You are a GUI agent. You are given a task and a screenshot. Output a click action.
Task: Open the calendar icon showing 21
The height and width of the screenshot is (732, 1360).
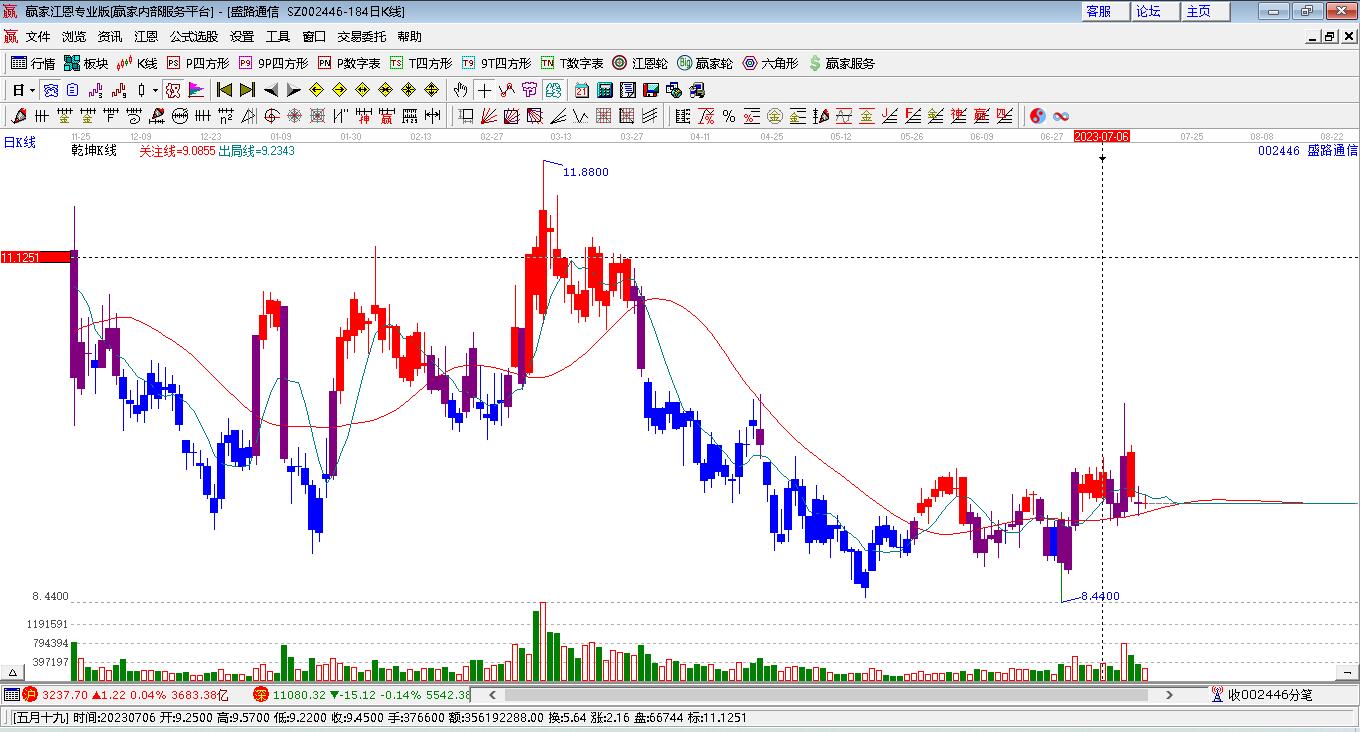(581, 90)
